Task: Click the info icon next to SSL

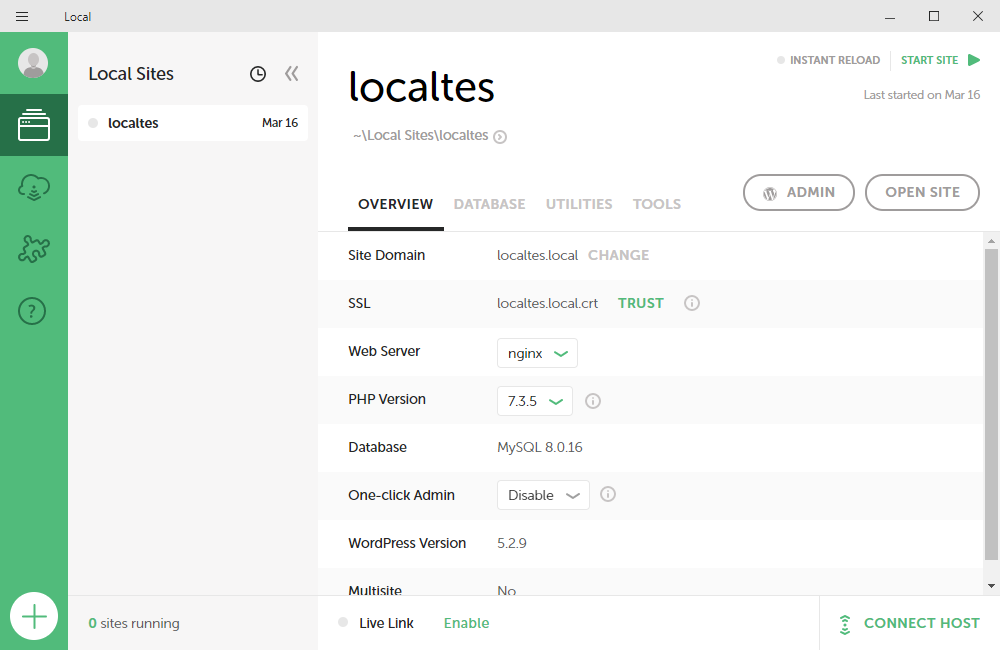Action: (x=691, y=303)
